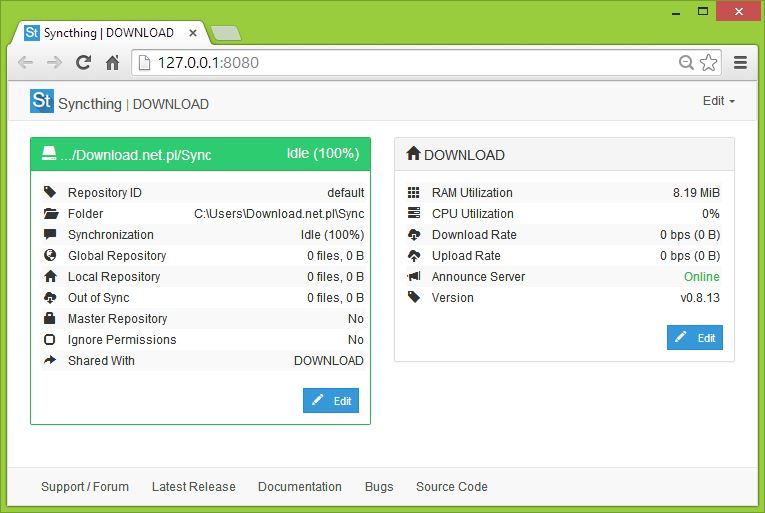Click the zoom magnifier icon in address bar

686,62
